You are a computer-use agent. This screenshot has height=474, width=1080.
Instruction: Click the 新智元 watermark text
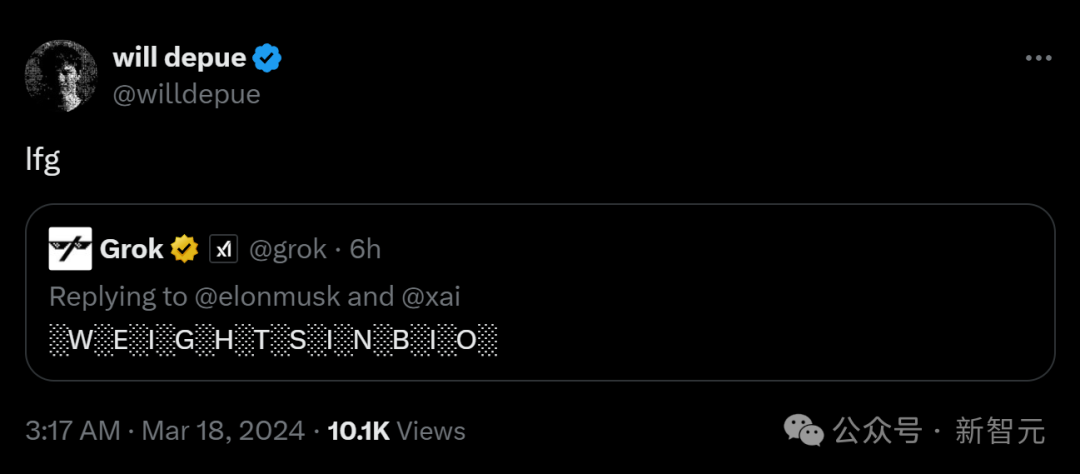coord(1000,431)
